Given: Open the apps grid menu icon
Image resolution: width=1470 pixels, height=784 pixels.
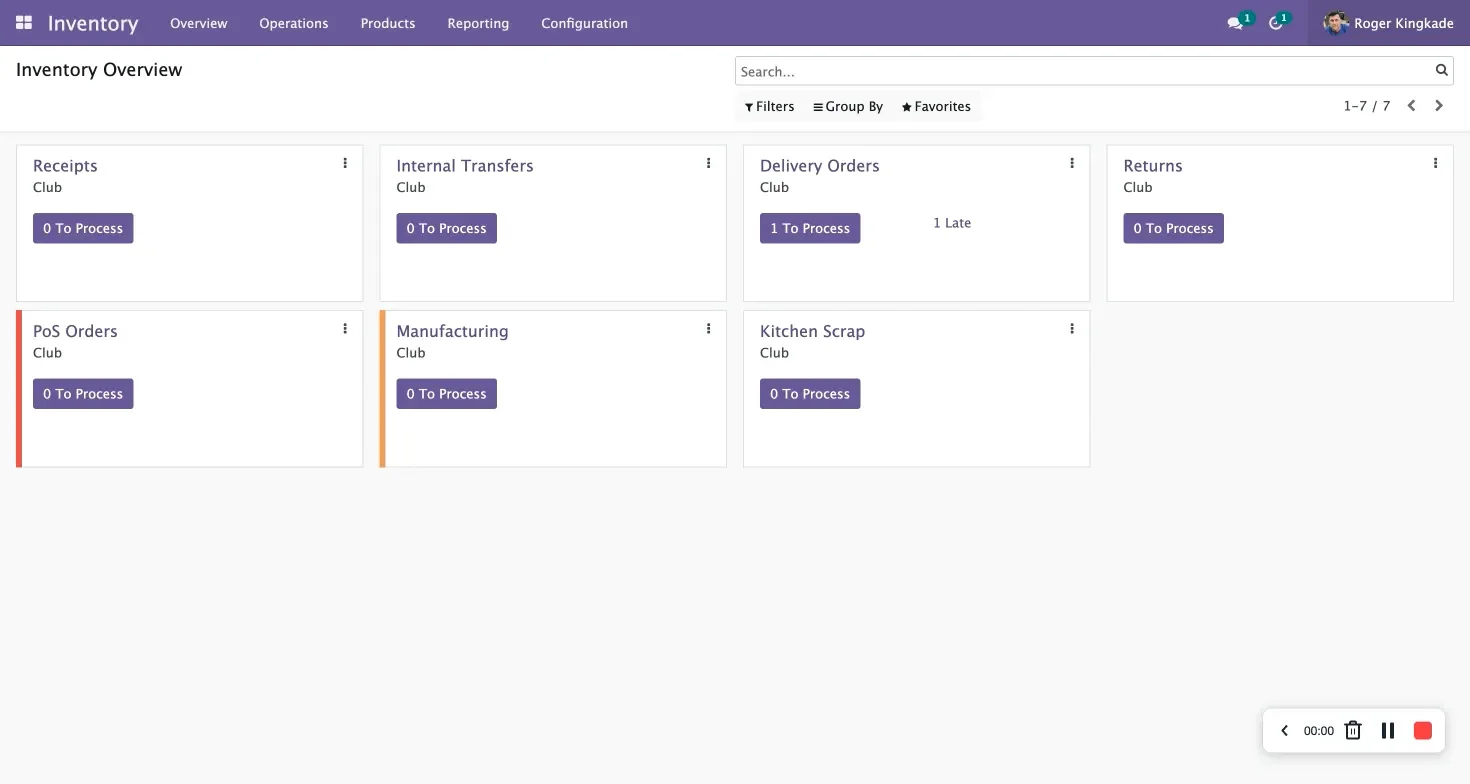Looking at the screenshot, I should [24, 22].
